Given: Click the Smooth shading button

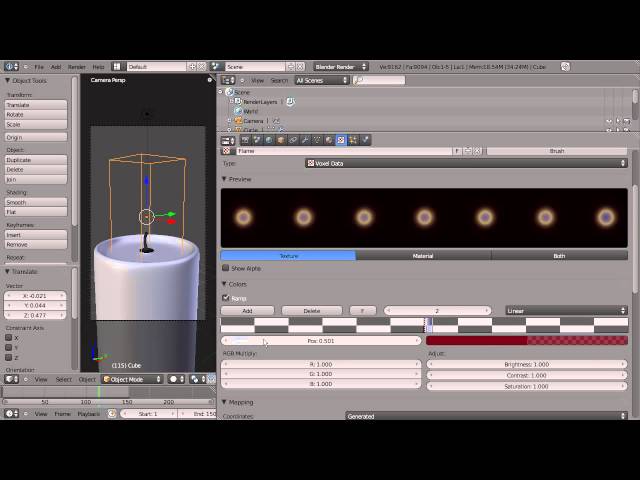Looking at the screenshot, I should [36, 202].
